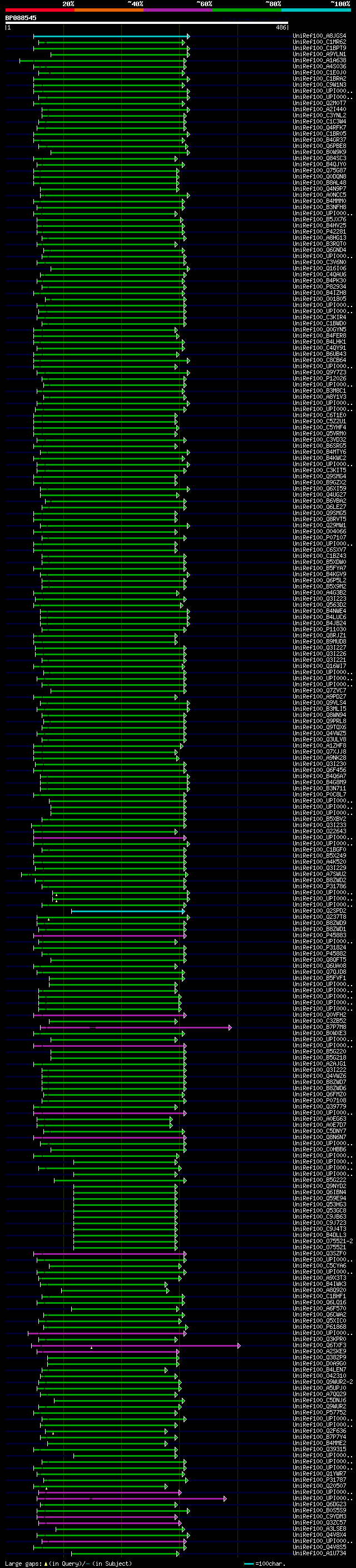356x1568 pixels.
Task: Select the UniRef100_Q2SPD2 label
Action: coord(319,911)
